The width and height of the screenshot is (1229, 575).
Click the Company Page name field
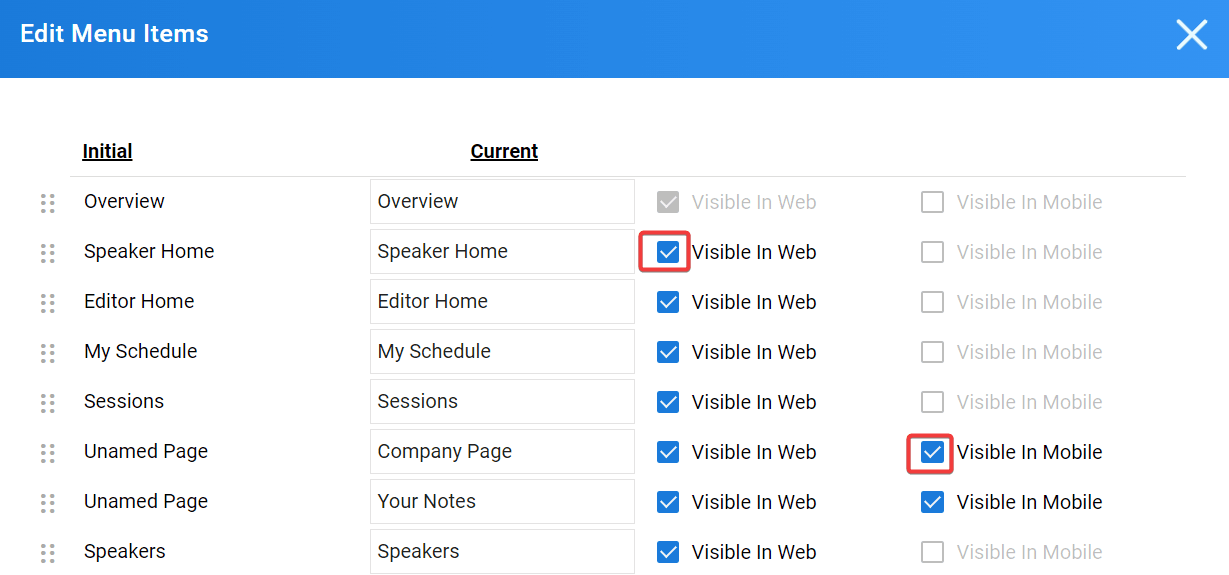point(502,452)
